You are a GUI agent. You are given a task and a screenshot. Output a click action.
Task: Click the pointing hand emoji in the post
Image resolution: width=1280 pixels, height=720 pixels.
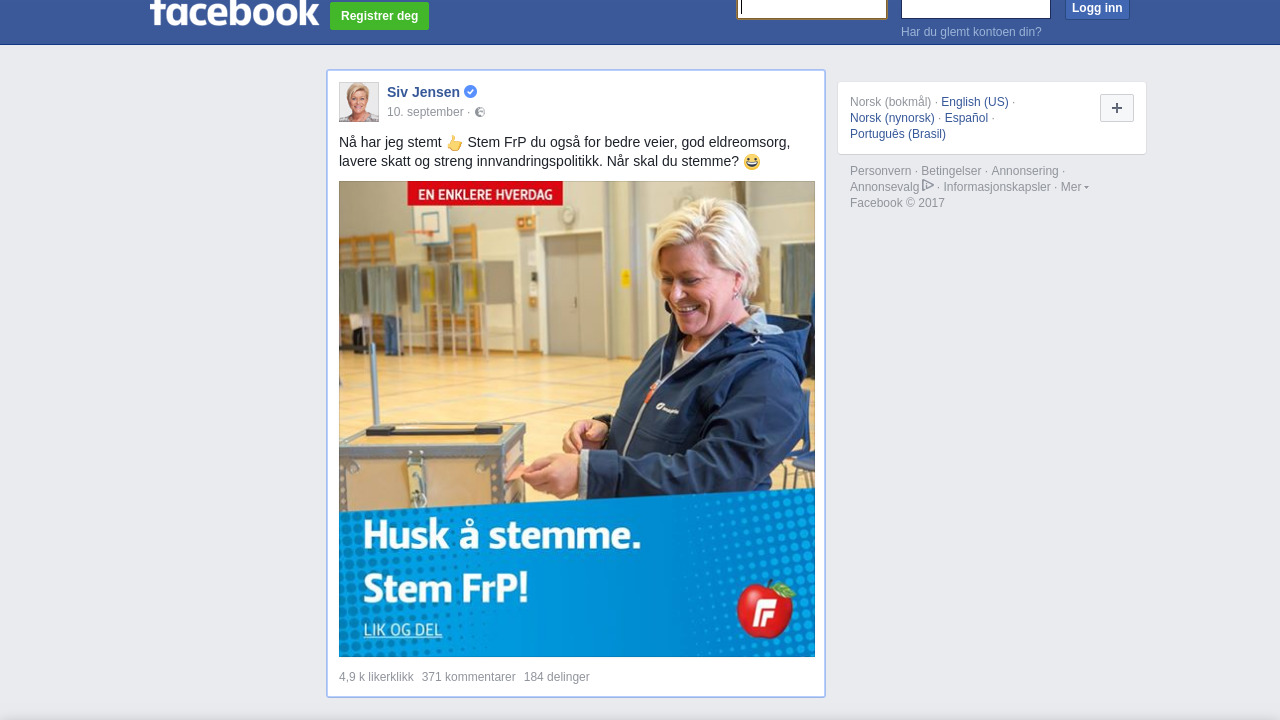(x=455, y=143)
